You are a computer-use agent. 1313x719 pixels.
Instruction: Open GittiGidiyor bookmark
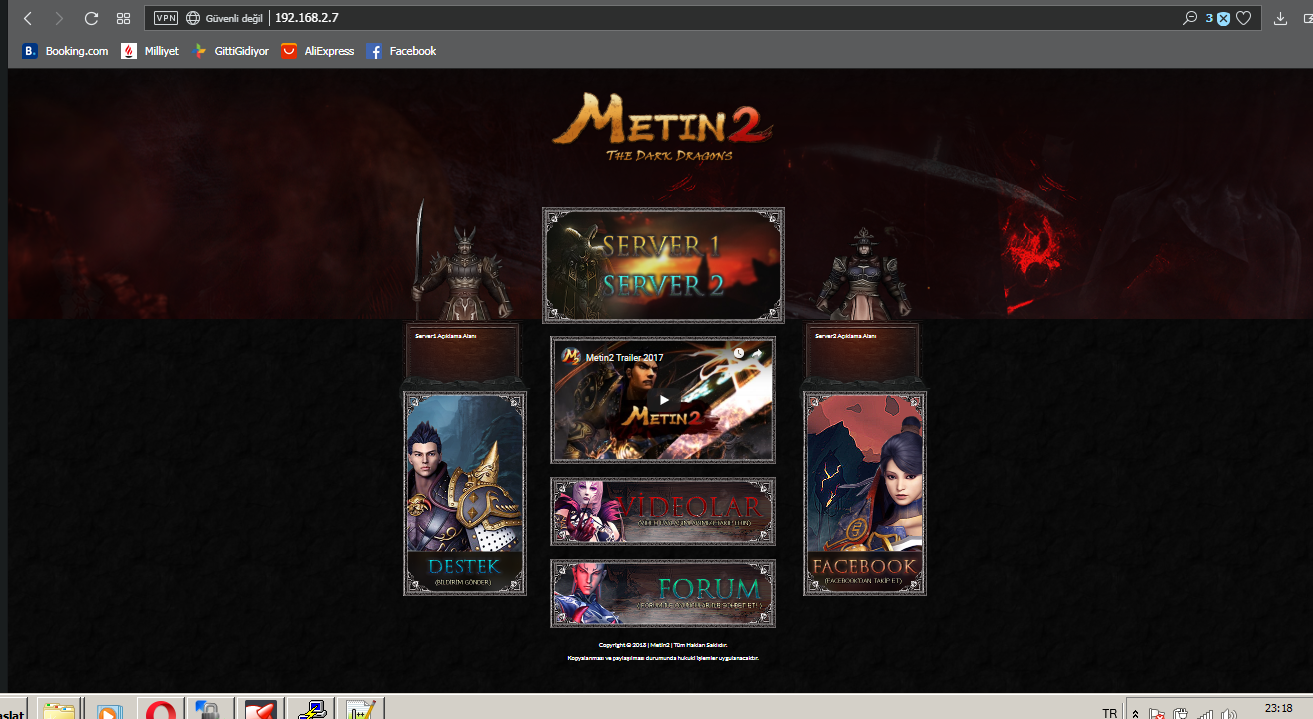click(230, 51)
